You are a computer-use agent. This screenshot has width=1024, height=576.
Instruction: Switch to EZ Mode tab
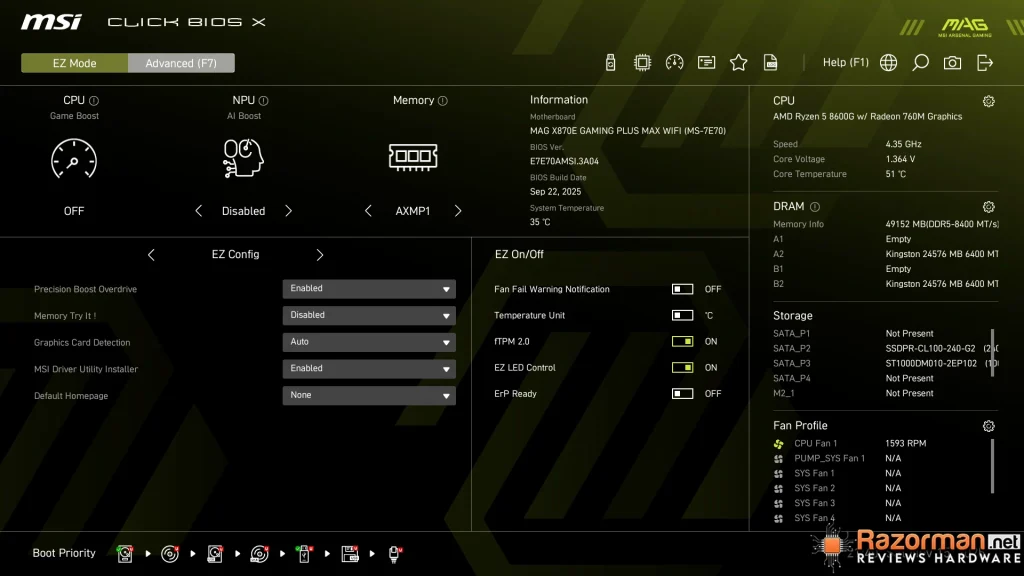coord(74,63)
